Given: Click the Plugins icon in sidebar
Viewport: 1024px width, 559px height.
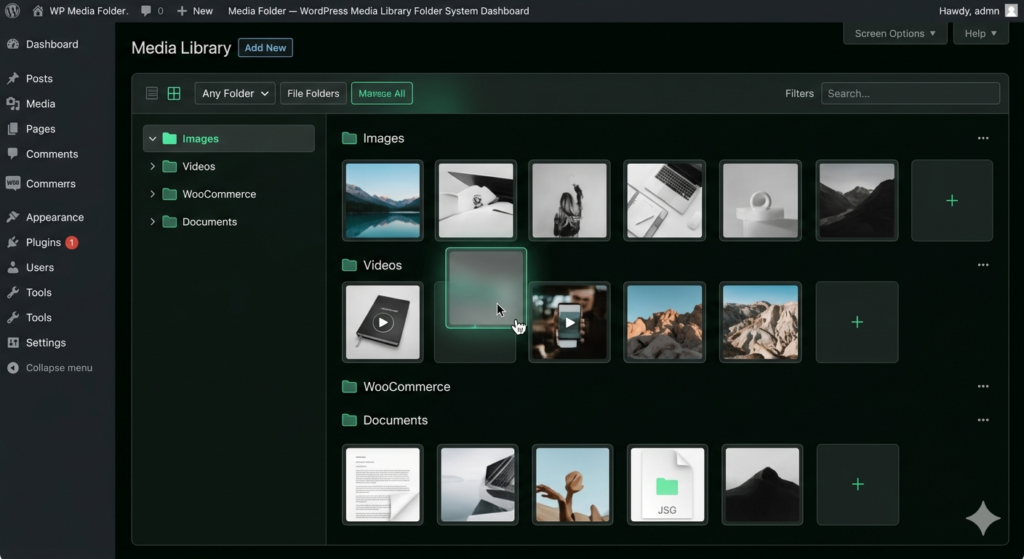Looking at the screenshot, I should tap(12, 242).
